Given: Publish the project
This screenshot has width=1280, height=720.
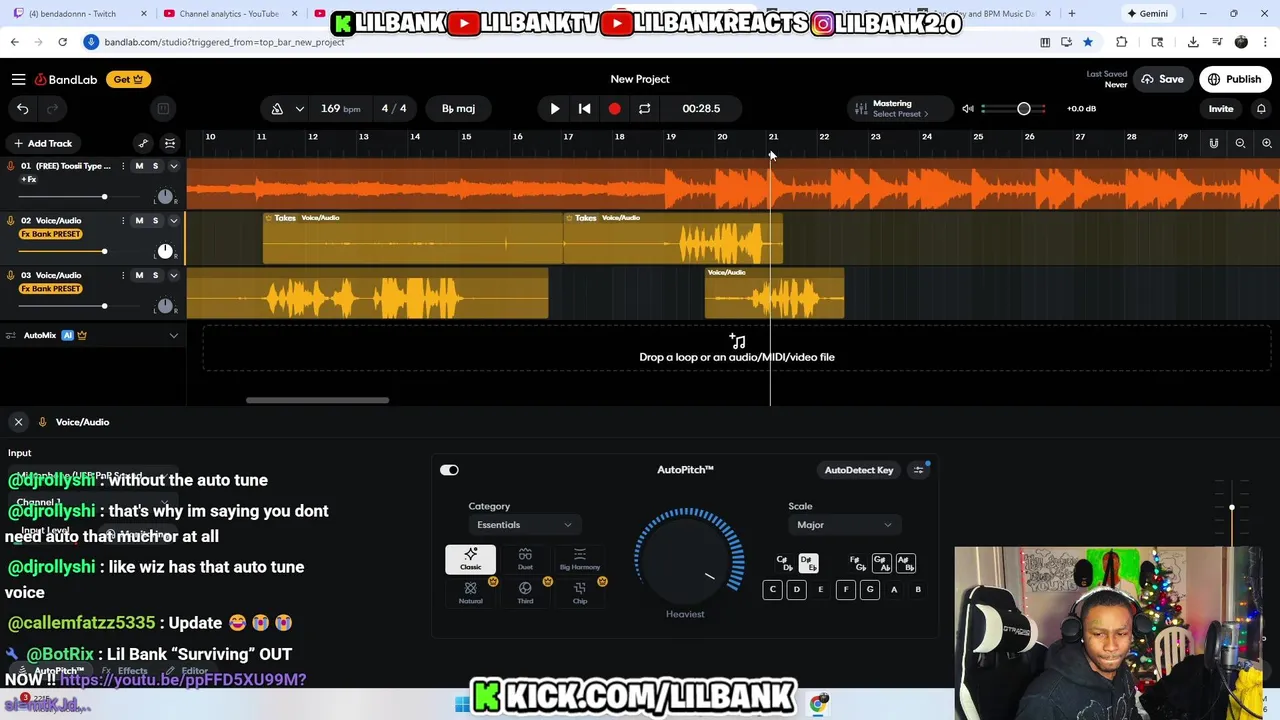Looking at the screenshot, I should point(1235,79).
